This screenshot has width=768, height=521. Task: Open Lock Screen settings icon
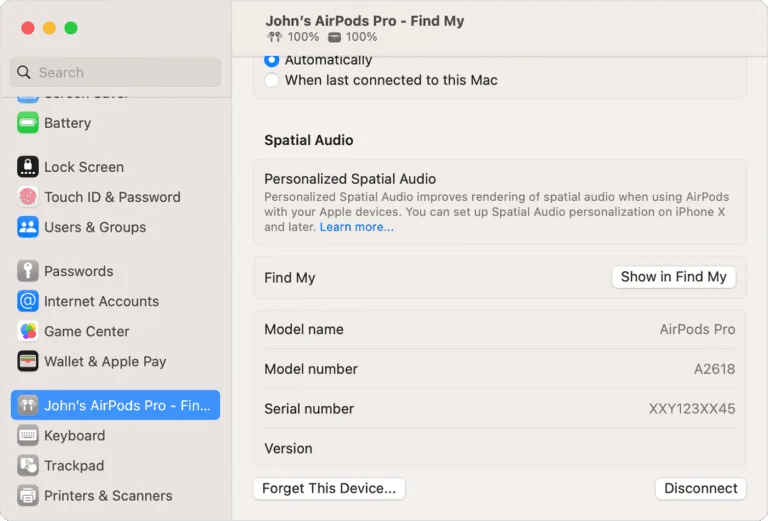coord(28,167)
